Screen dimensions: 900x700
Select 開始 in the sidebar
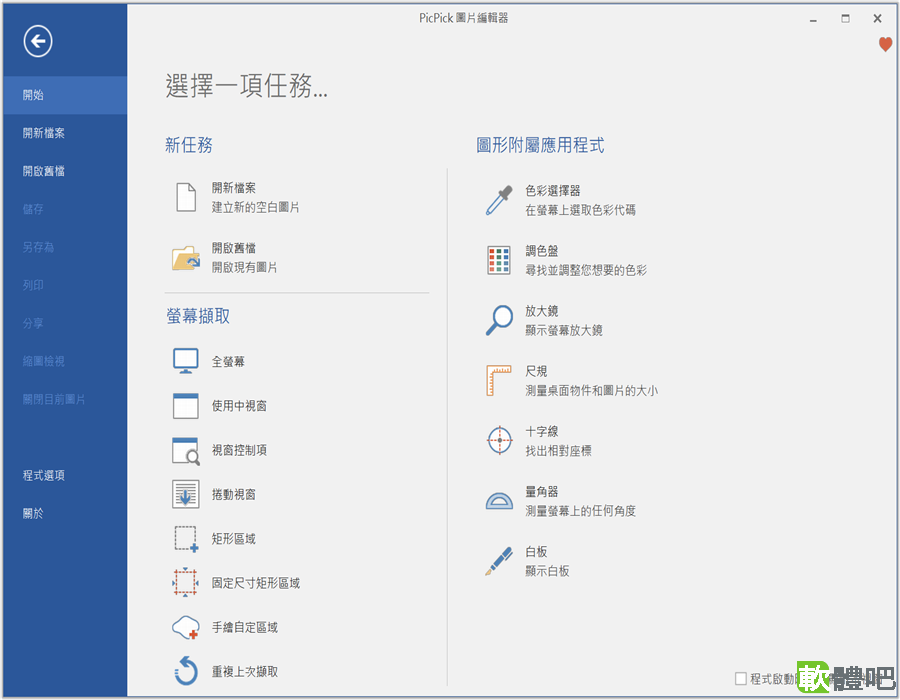pos(65,95)
